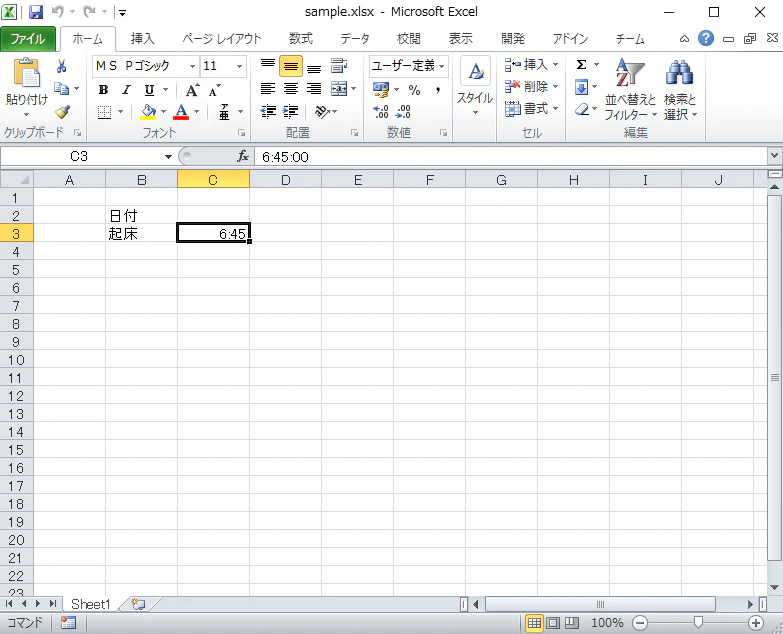Click the comma style icon
Screen dimensions: 783x634
(x=437, y=90)
